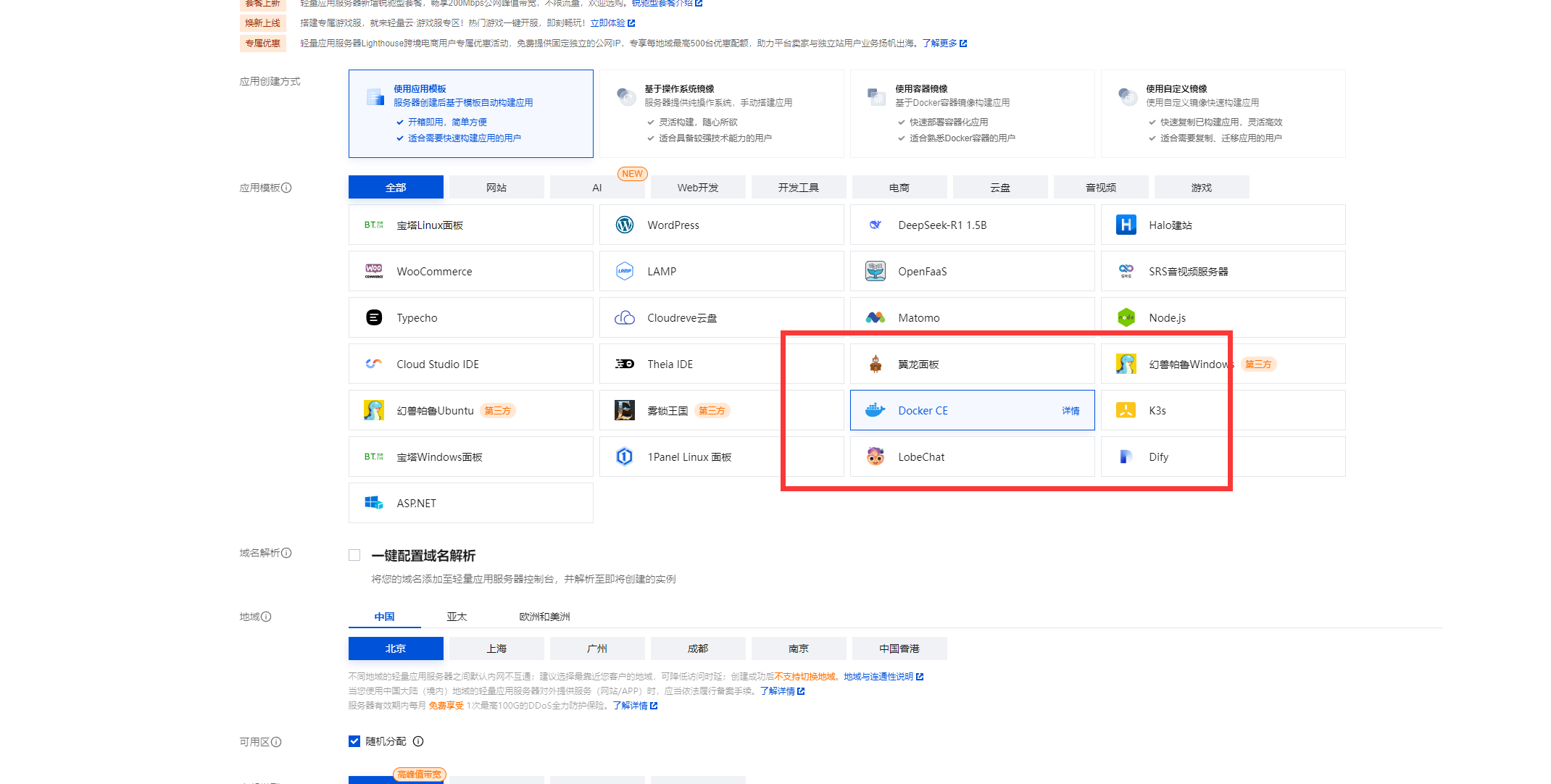The image size is (1551, 784).
Task: Click info icon beside 随机分配
Action: click(x=418, y=741)
